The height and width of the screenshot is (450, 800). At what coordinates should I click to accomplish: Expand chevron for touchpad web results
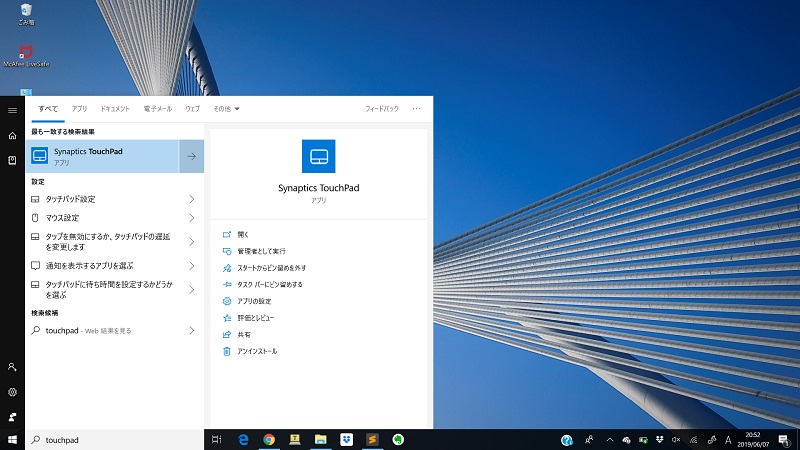tap(191, 331)
